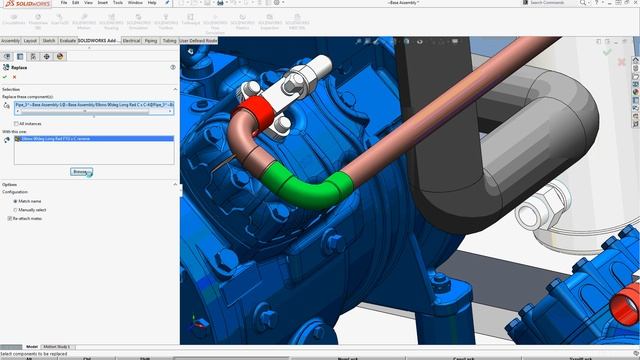Open the Insert menu
This screenshot has width=640, height=360.
[102, 3]
